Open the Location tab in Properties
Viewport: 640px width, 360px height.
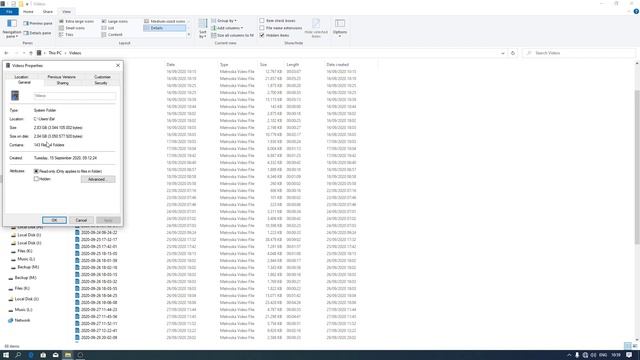pyautogui.click(x=21, y=77)
